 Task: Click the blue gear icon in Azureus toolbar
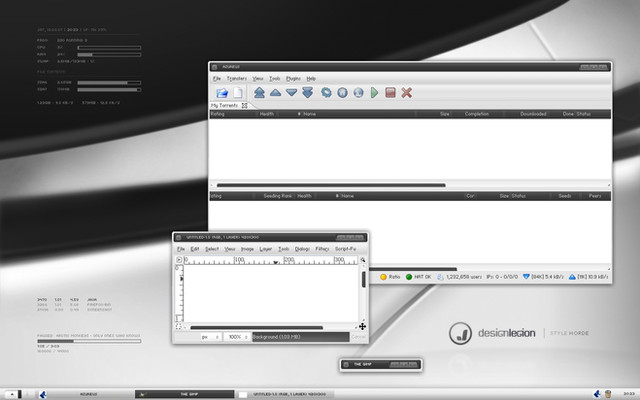326,93
